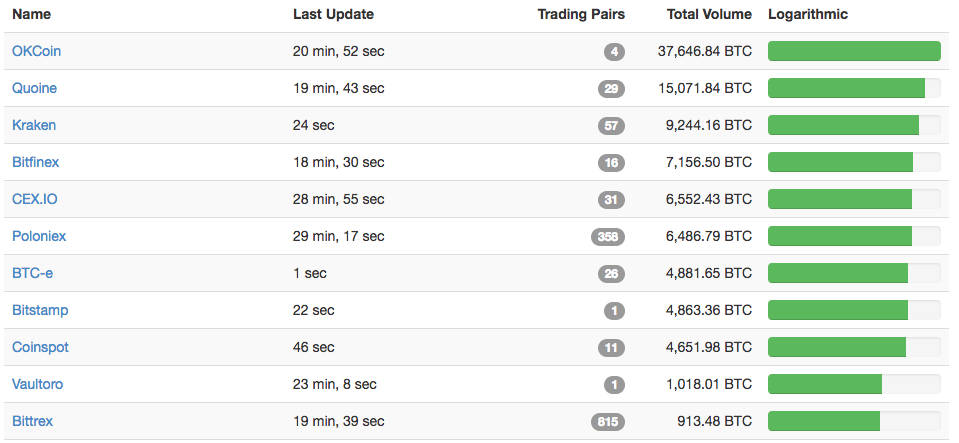
Task: Open the BTC-e exchange link
Action: click(x=32, y=274)
